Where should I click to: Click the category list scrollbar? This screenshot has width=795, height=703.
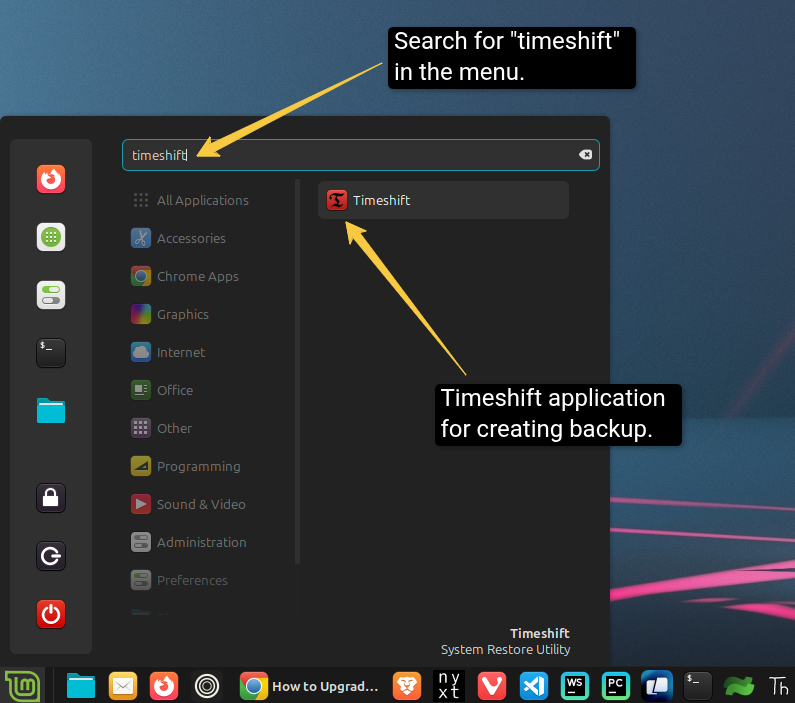[x=297, y=371]
